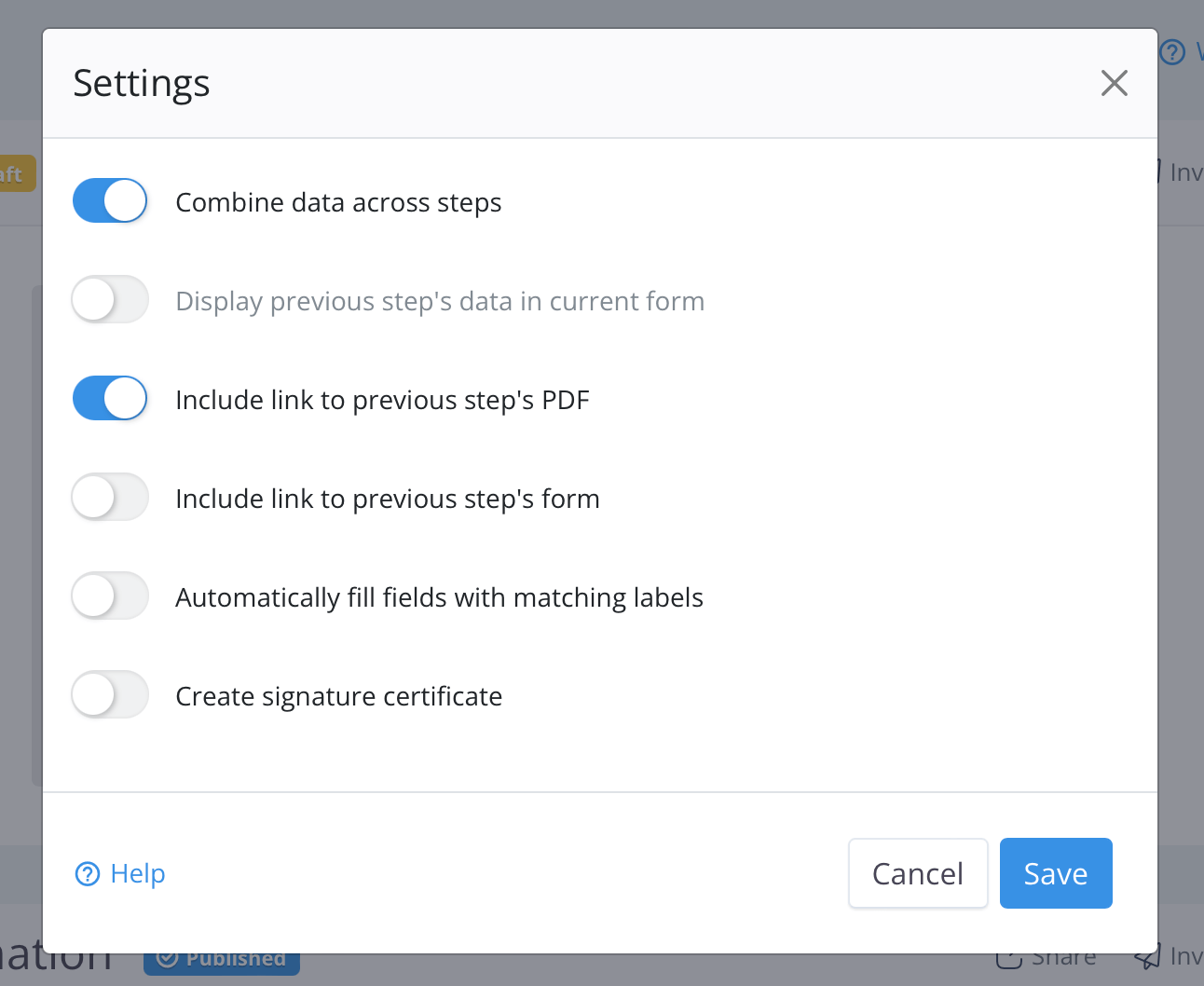This screenshot has height=986, width=1204.
Task: Enable Include link to previous step's form
Action: coord(110,498)
